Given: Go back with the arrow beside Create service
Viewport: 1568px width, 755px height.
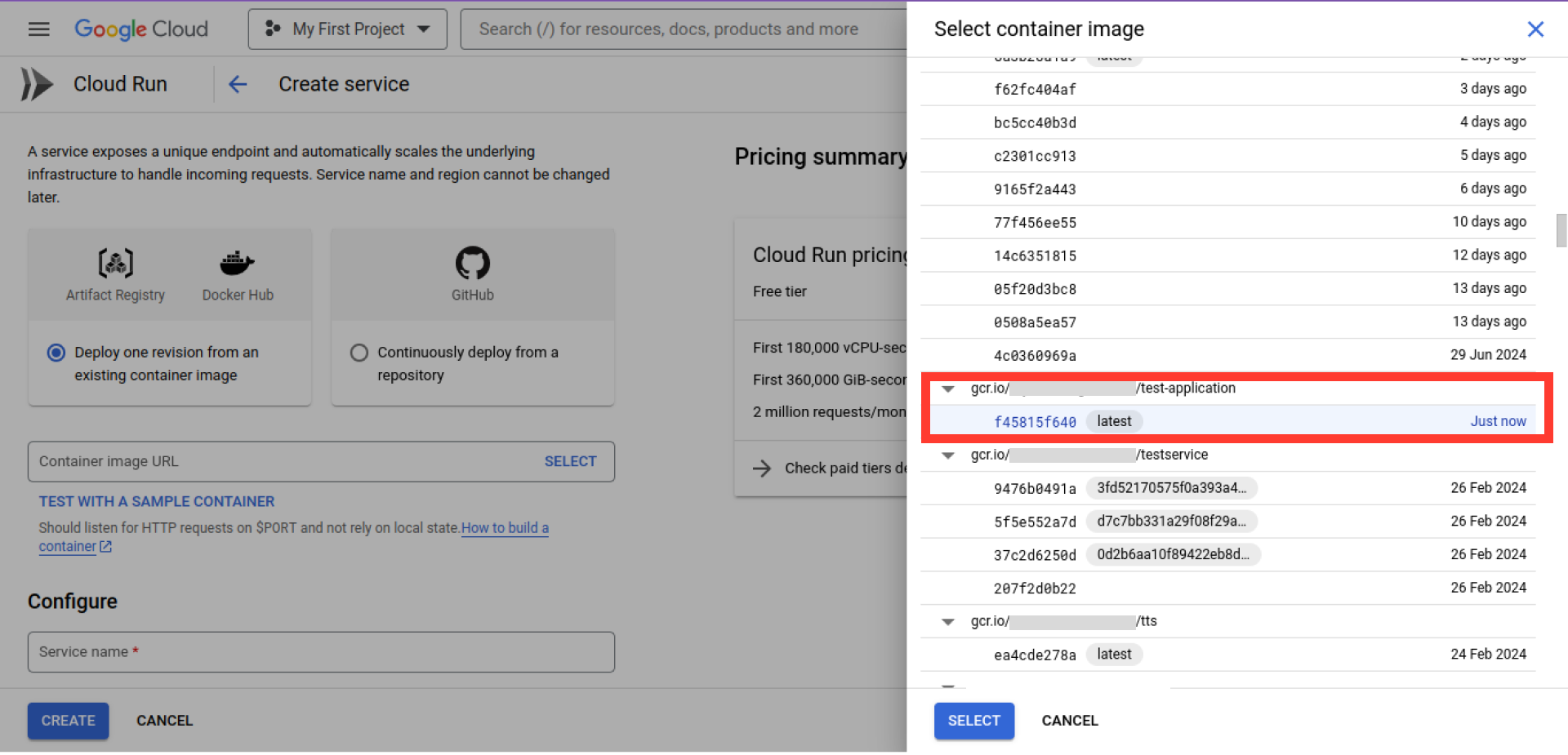Looking at the screenshot, I should tap(238, 84).
